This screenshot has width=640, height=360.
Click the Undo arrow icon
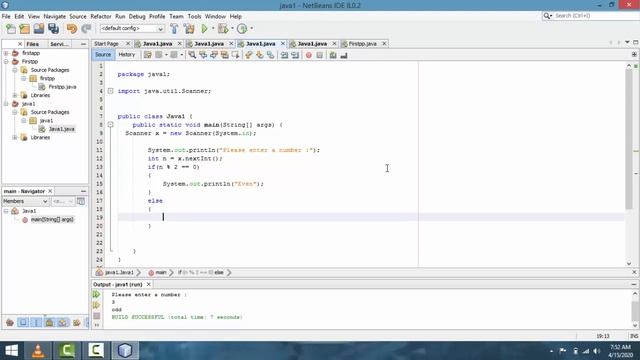pos(72,29)
